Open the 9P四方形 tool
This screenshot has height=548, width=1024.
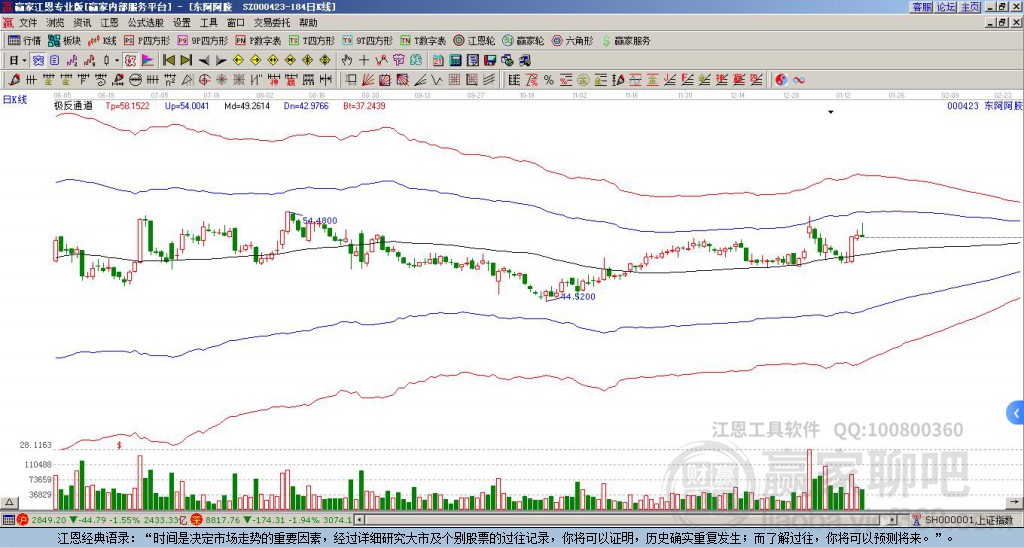pyautogui.click(x=202, y=40)
